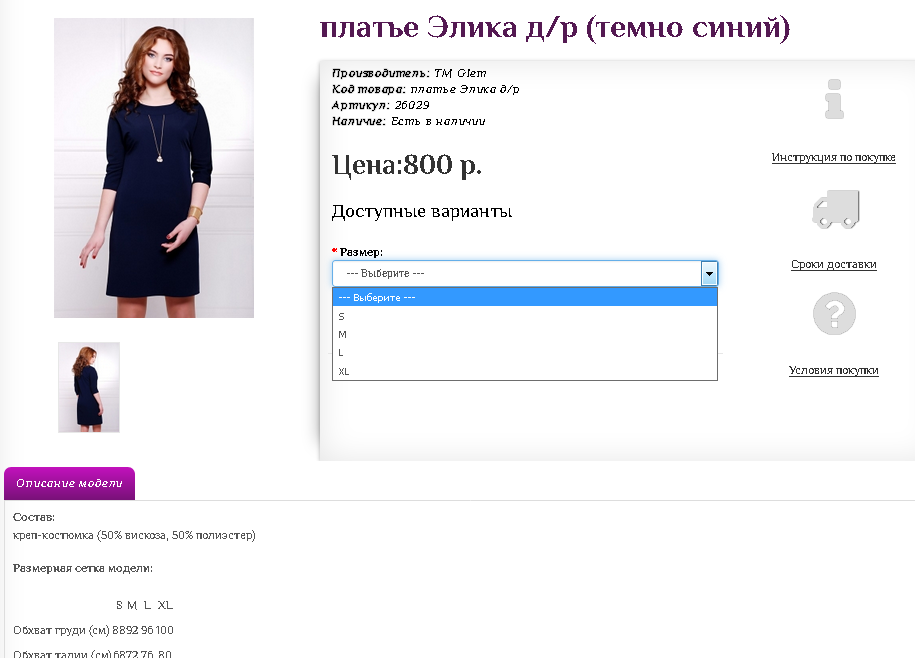Screen dimensions: 915x658
Task: Choose size XL from the dropdown
Action: click(525, 371)
